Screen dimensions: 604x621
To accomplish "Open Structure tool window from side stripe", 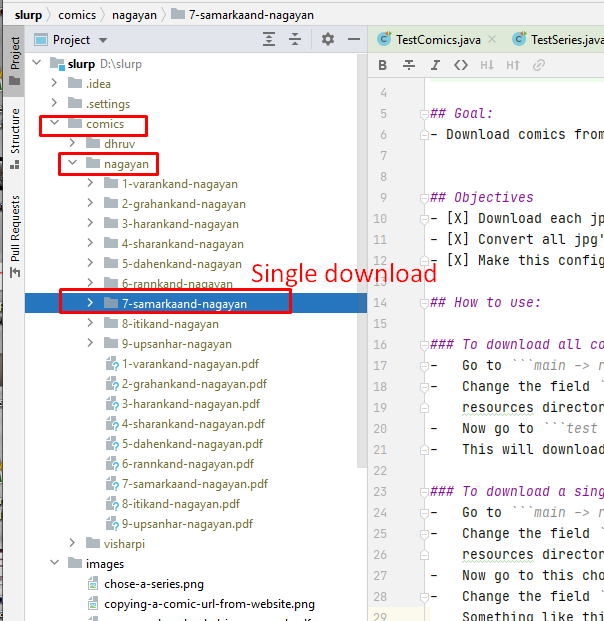I will [15, 138].
